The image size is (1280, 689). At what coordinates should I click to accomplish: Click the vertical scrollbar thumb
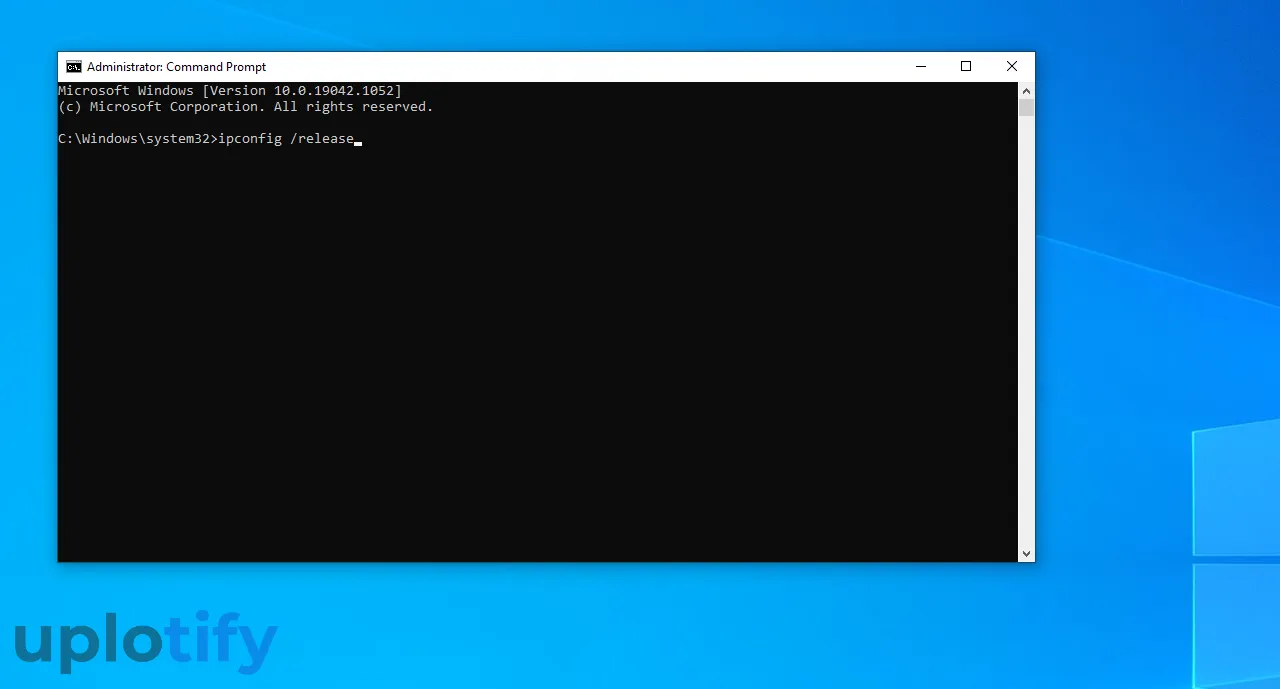(1026, 107)
